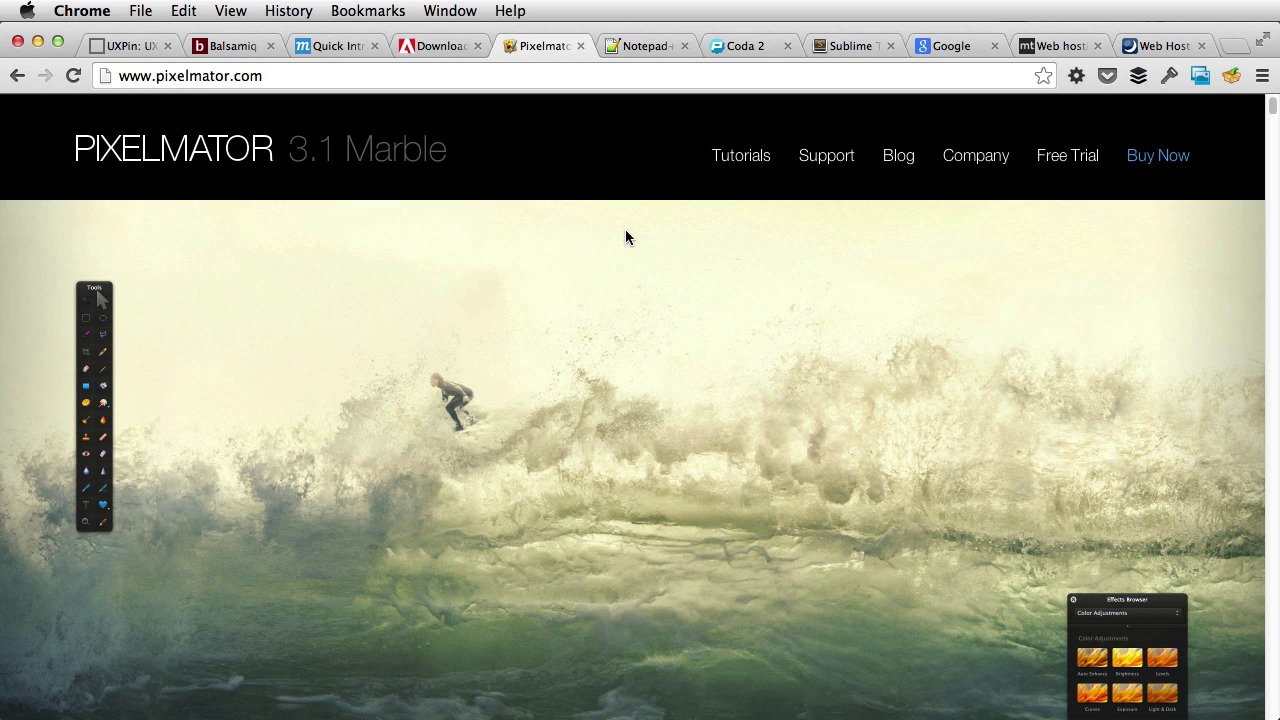This screenshot has height=720, width=1280.
Task: Click the Brightness effect thumbnail
Action: point(1127,657)
